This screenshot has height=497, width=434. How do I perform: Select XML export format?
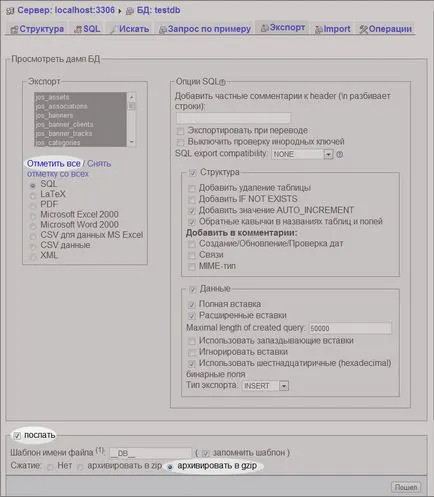tap(33, 257)
